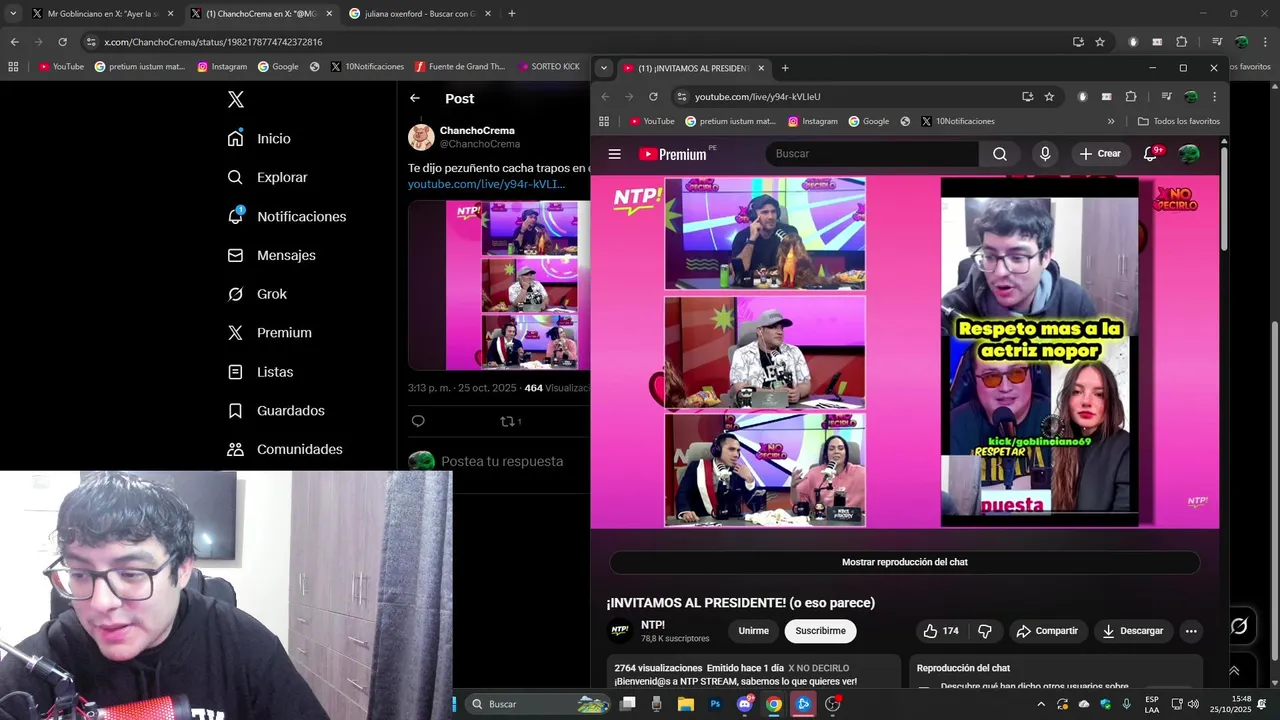Image resolution: width=1280 pixels, height=720 pixels.
Task: Click the X logo in sidebar
Action: (x=235, y=99)
